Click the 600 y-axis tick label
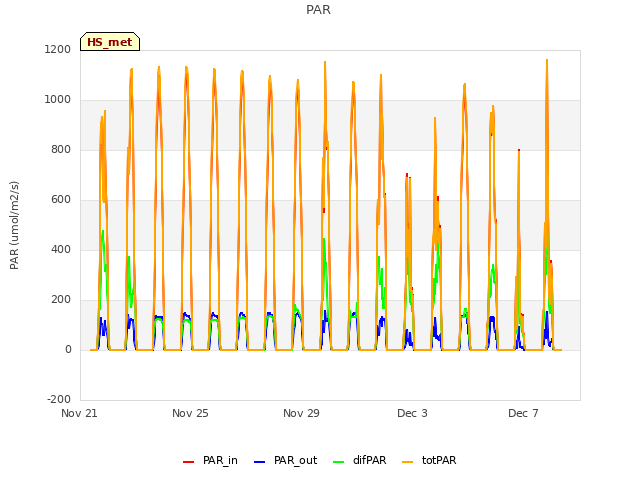The width and height of the screenshot is (640, 480). point(61,200)
